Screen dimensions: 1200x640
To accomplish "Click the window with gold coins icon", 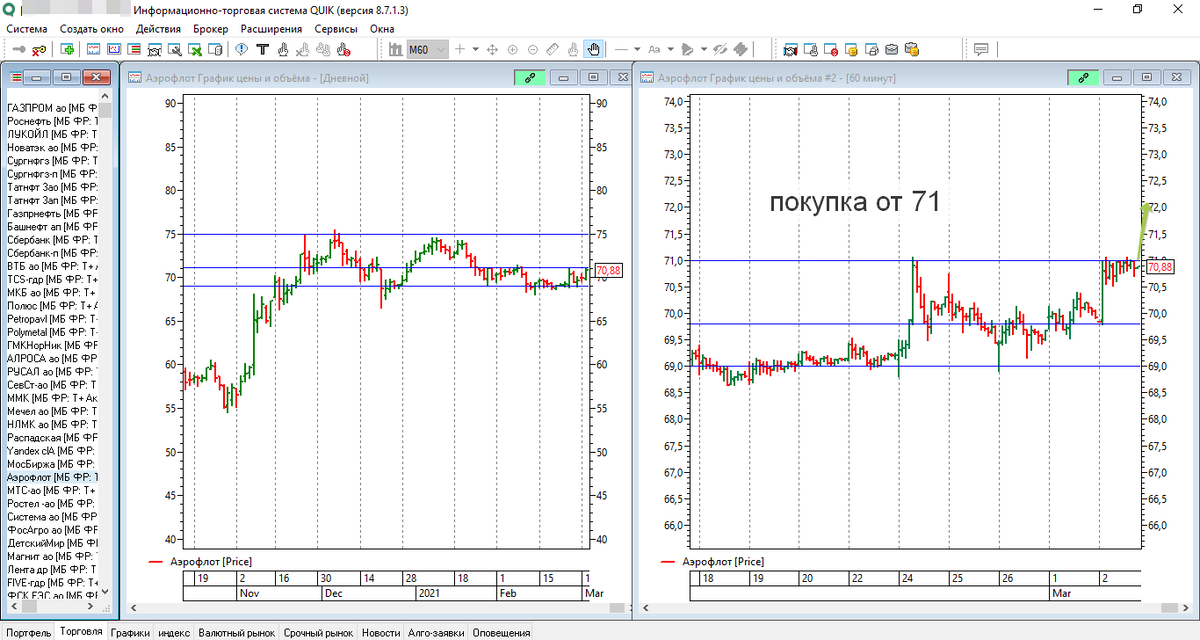I will [x=849, y=49].
